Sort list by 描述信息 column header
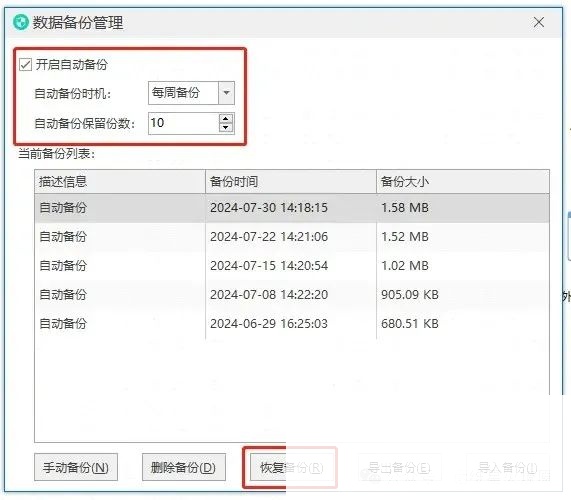The image size is (571, 500). (120, 181)
